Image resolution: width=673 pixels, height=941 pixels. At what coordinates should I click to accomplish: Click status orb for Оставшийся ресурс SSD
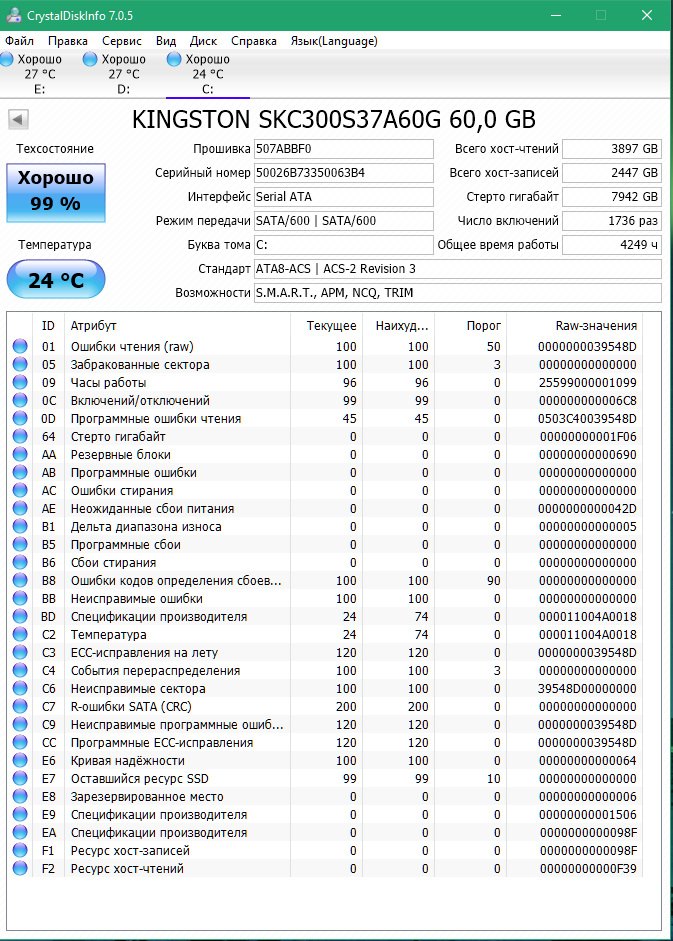(x=20, y=778)
